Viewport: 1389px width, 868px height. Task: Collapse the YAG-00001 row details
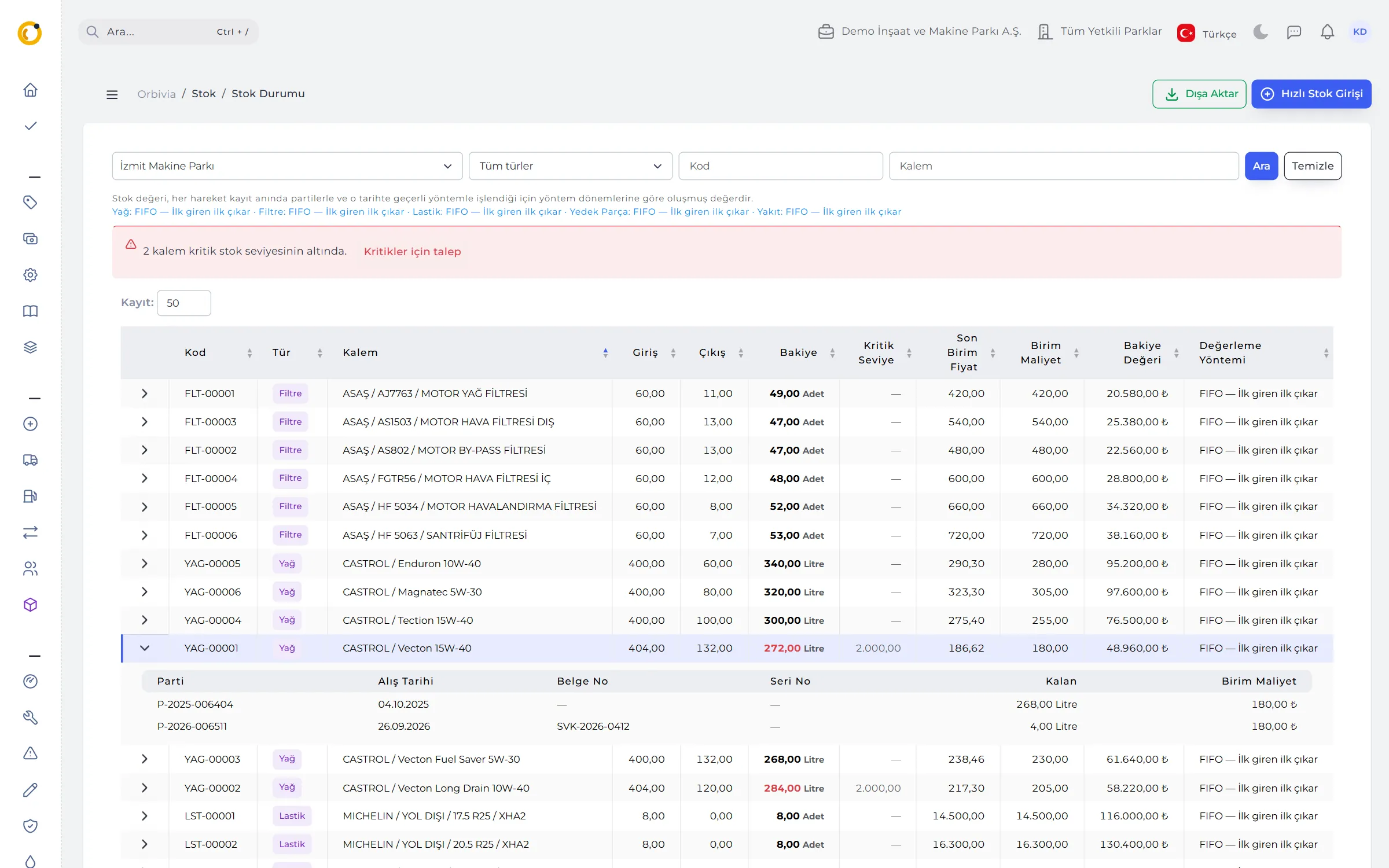point(145,648)
